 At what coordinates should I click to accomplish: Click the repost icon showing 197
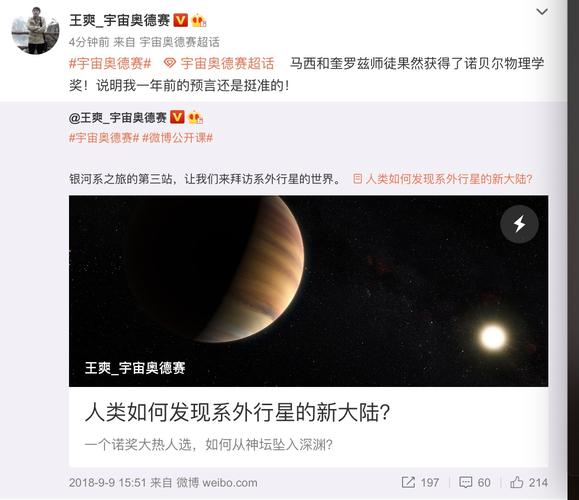(420, 482)
